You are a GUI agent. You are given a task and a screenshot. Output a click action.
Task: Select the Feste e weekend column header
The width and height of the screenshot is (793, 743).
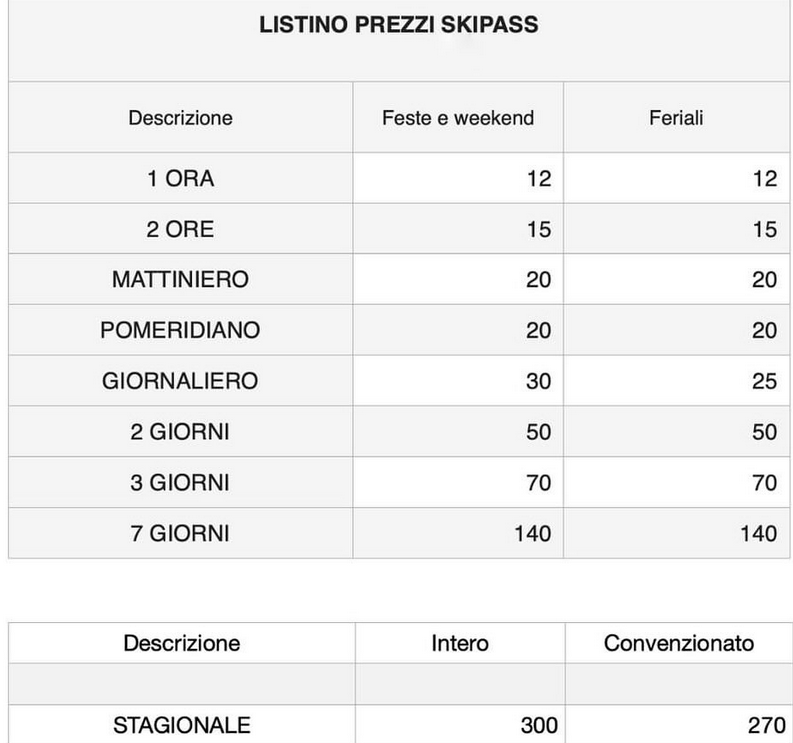point(458,118)
